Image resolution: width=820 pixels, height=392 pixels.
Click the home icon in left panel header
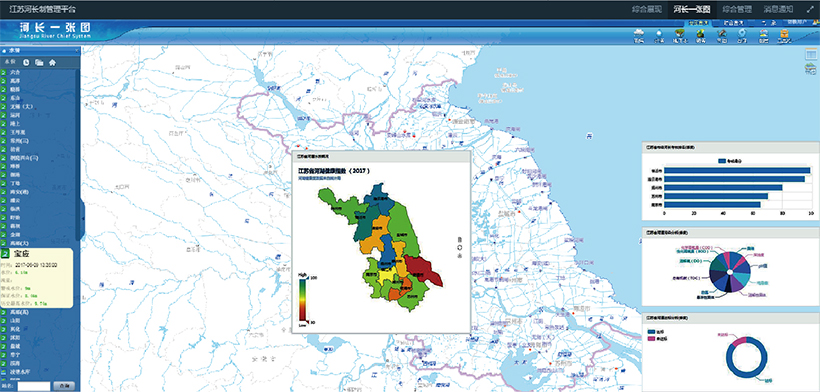coord(52,63)
